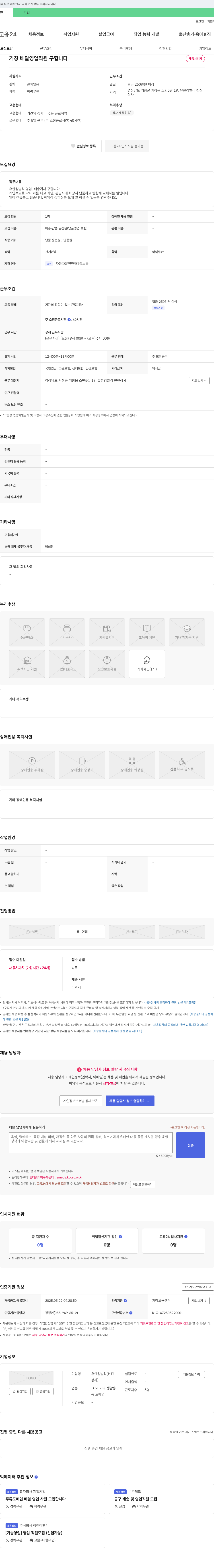Click the 개인정보보호법 상세 보기 button
Viewport: 214px width, 1568px height.
pos(81,1101)
